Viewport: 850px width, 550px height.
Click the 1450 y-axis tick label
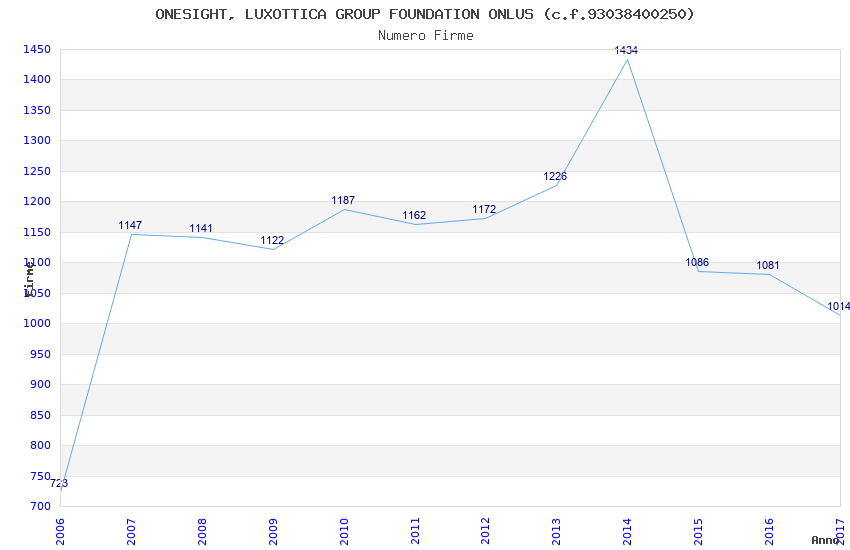click(x=37, y=49)
